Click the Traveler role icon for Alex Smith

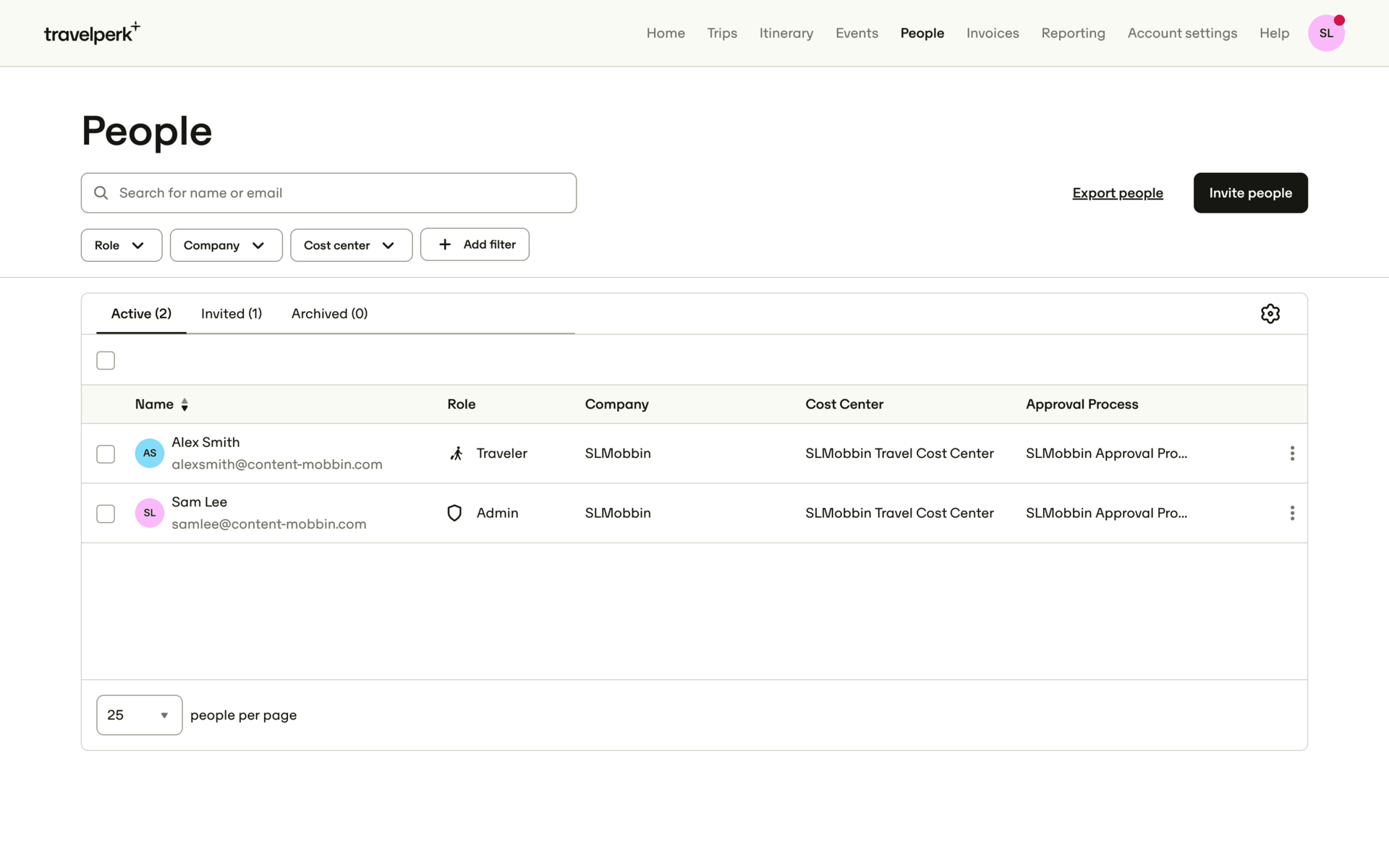click(456, 454)
